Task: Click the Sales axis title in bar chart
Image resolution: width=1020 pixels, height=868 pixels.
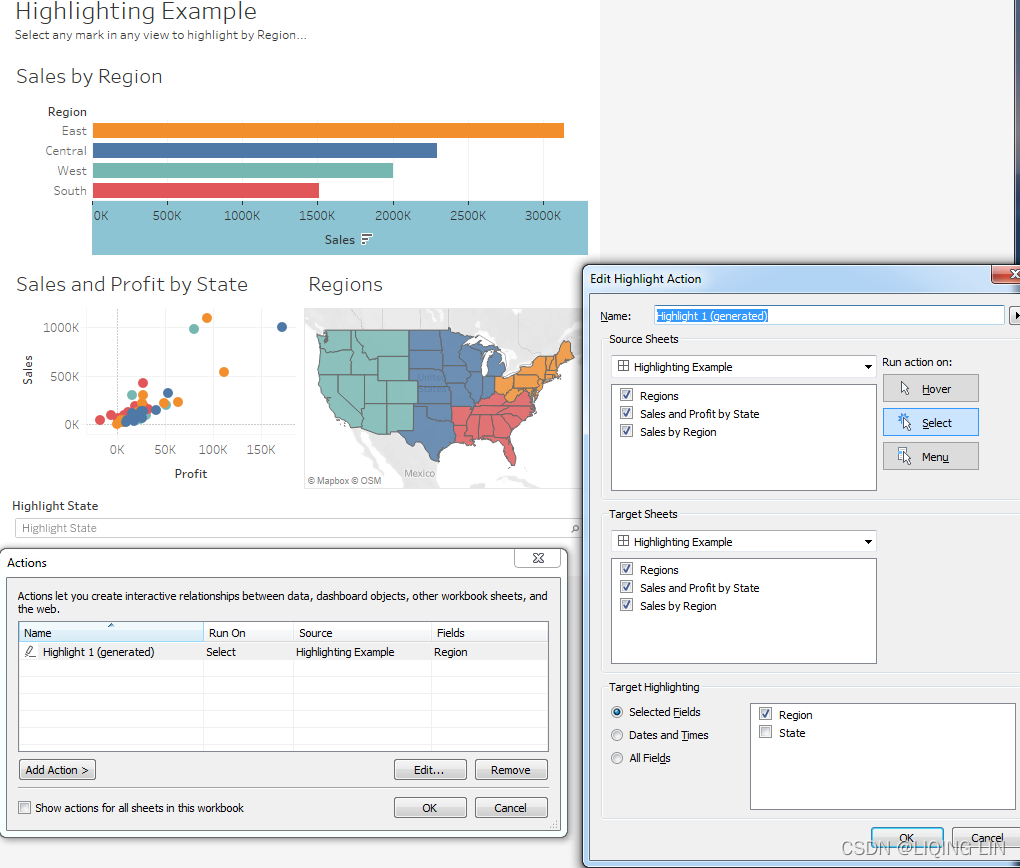Action: pos(340,239)
